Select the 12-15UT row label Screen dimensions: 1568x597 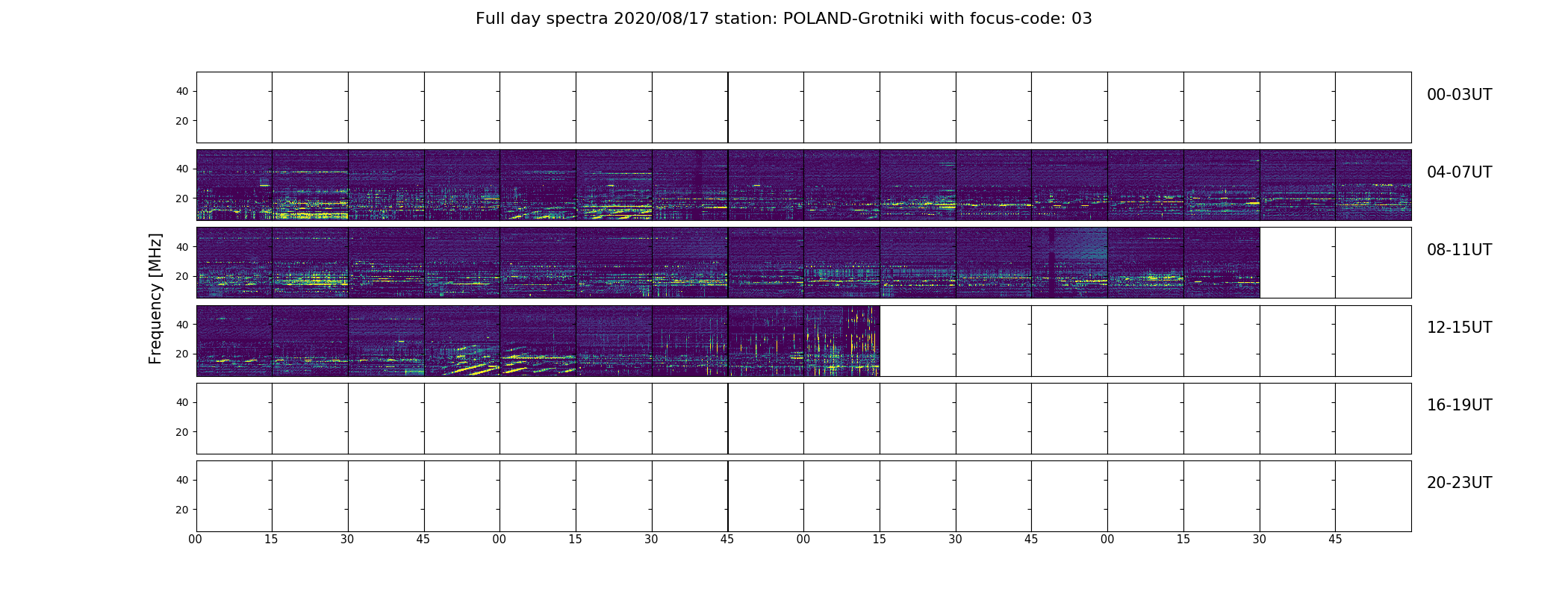1459,328
